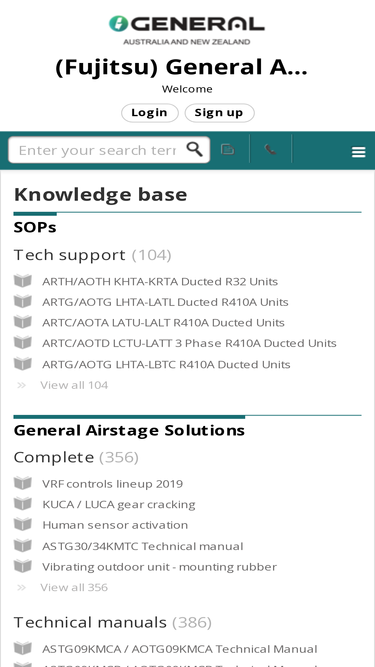Open the ticket document icon in toolbar

[x=228, y=149]
